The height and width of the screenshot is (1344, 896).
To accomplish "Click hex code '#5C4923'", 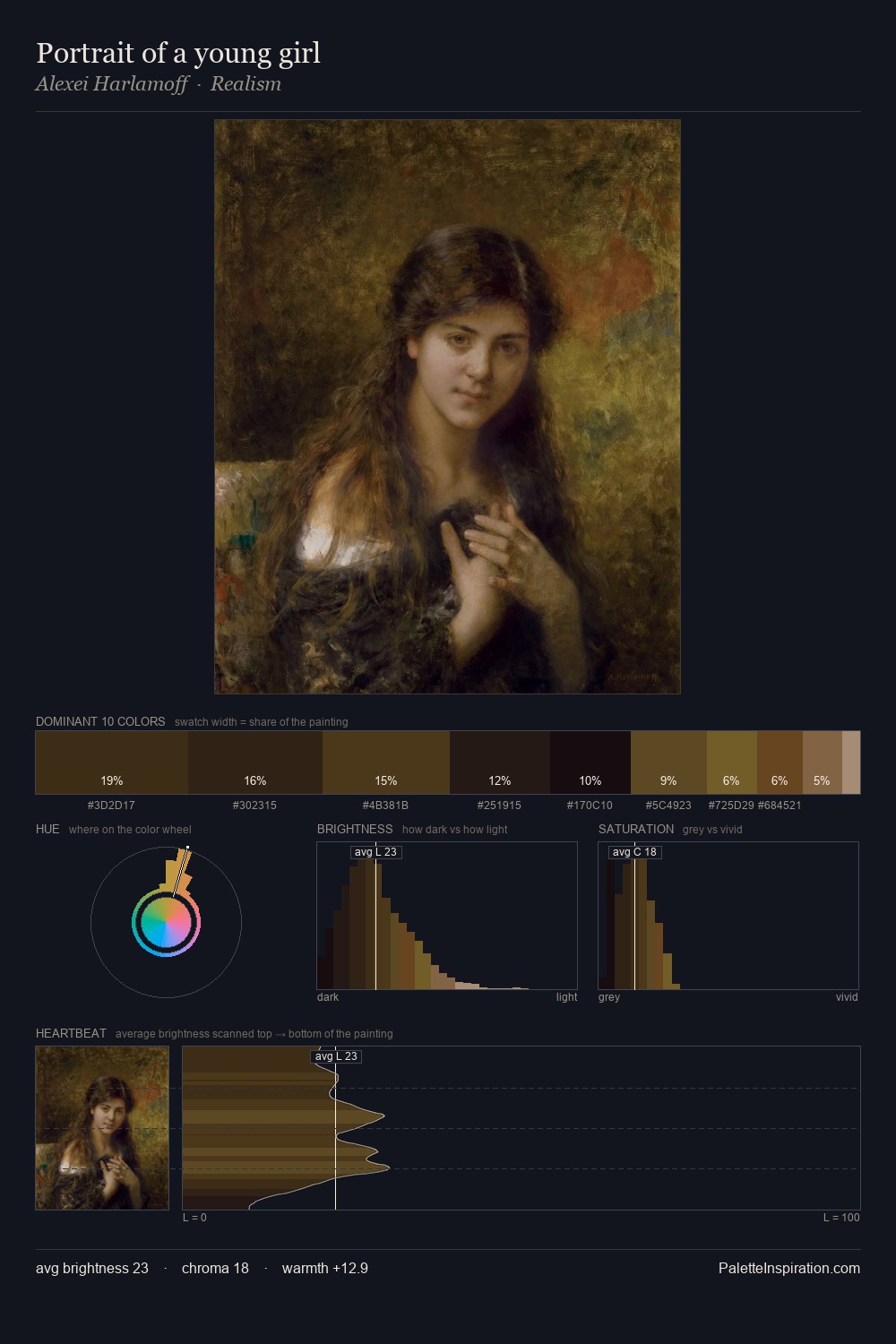I will [x=668, y=806].
